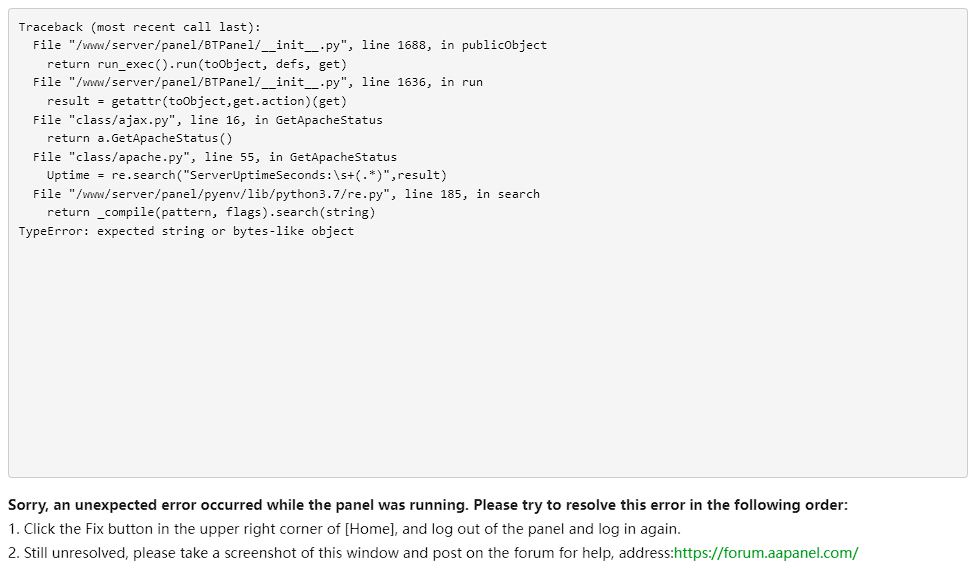This screenshot has height=569, width=978.
Task: Click the TypeError message line
Action: [x=186, y=231]
